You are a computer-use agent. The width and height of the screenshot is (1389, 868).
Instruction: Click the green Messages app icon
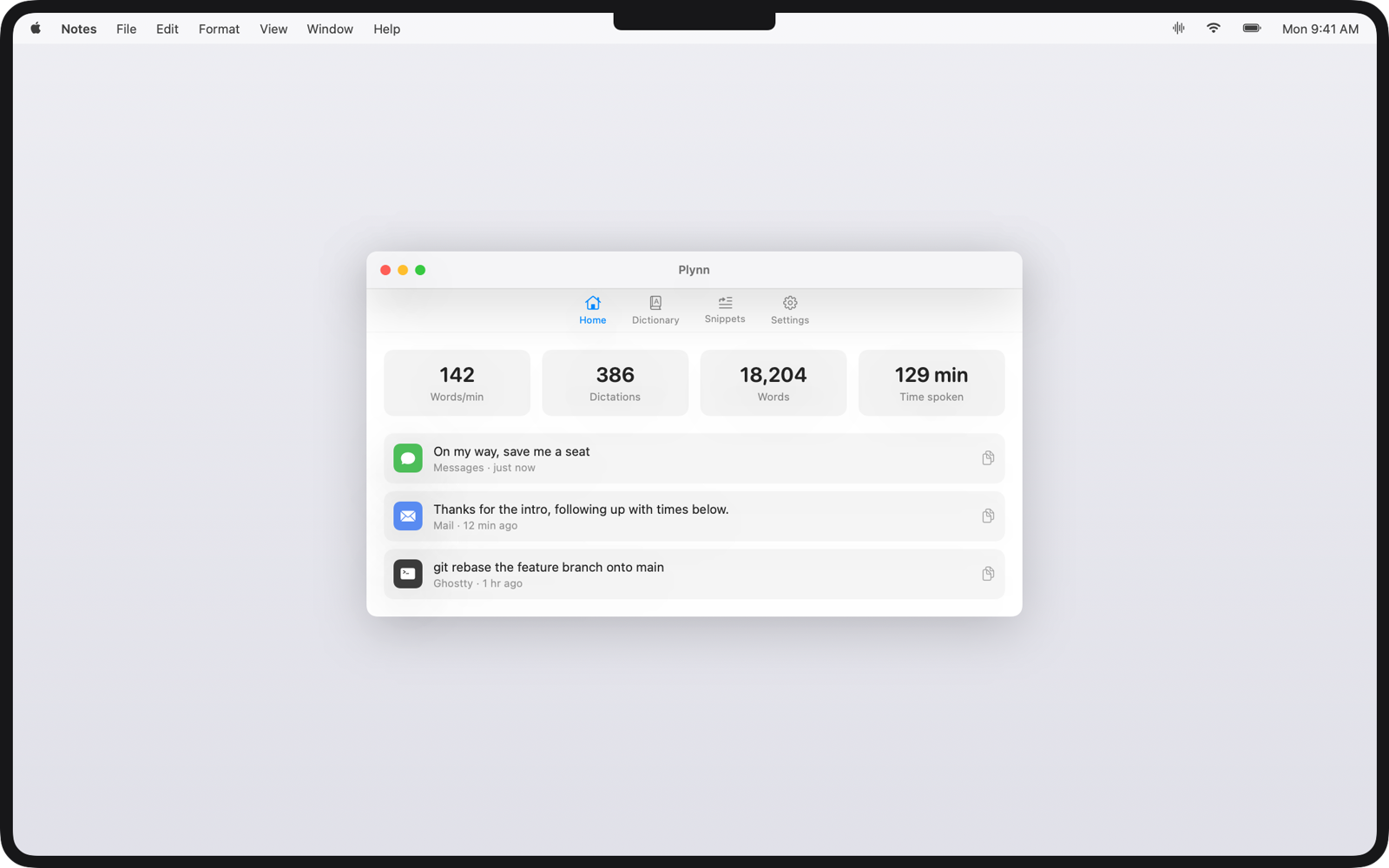(408, 458)
